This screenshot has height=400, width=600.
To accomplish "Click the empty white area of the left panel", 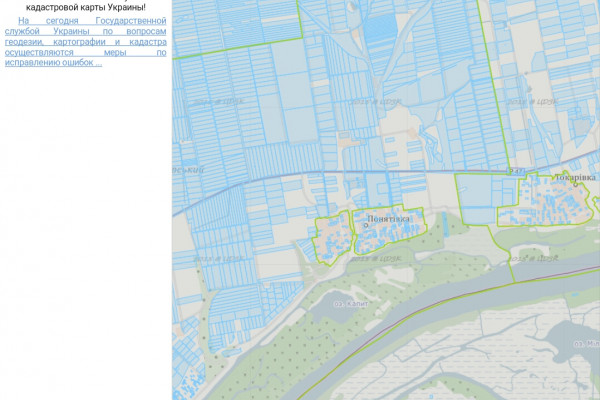I will point(85,230).
